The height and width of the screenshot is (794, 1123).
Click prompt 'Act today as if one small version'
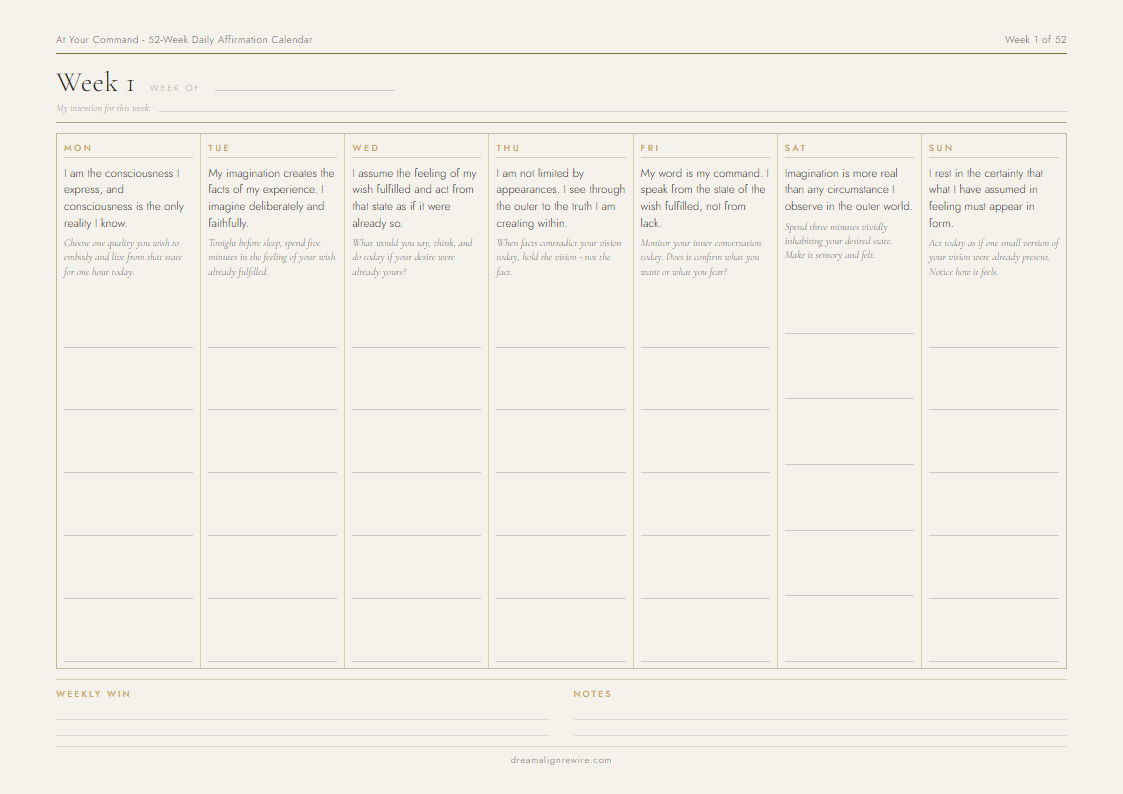click(994, 258)
